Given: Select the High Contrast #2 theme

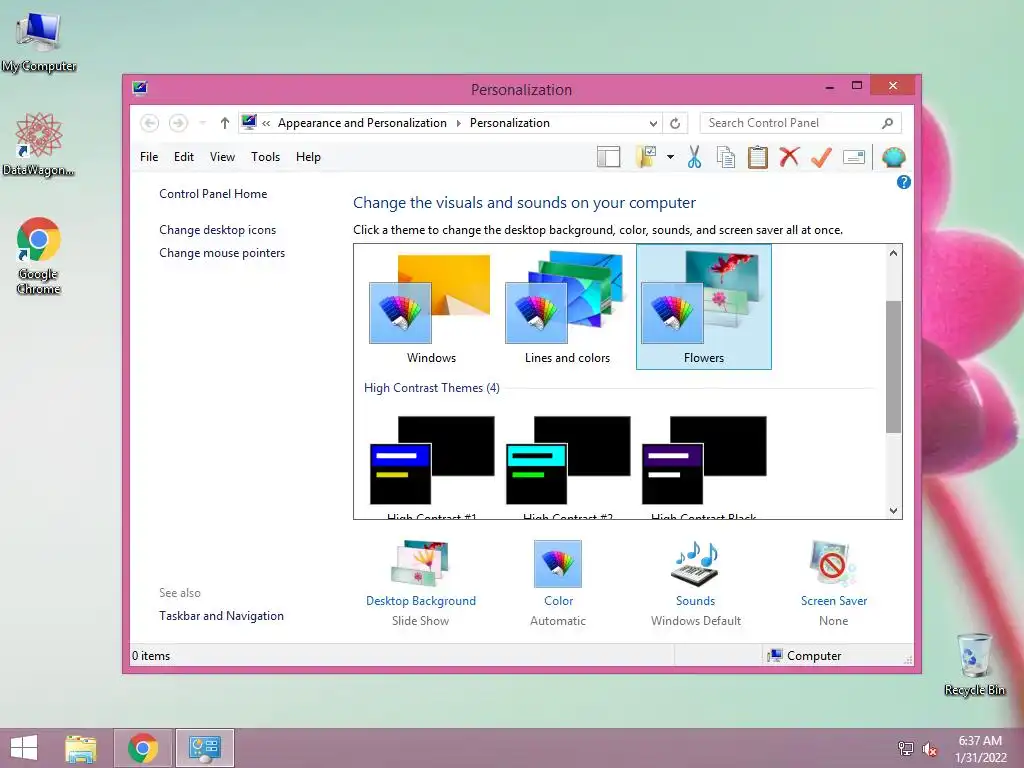Looking at the screenshot, I should pyautogui.click(x=568, y=468).
